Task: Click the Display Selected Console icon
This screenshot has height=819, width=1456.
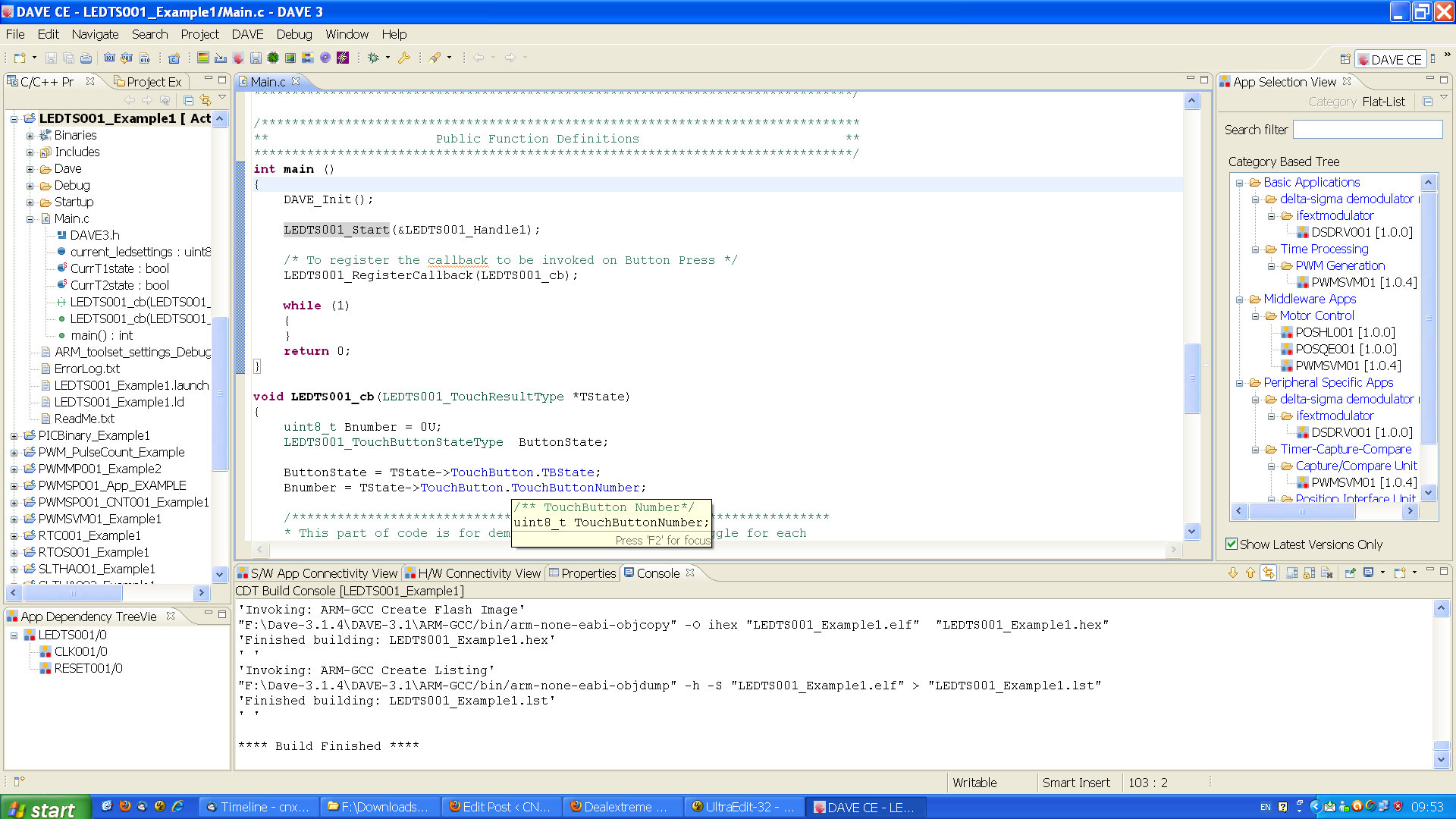Action: 1368,573
